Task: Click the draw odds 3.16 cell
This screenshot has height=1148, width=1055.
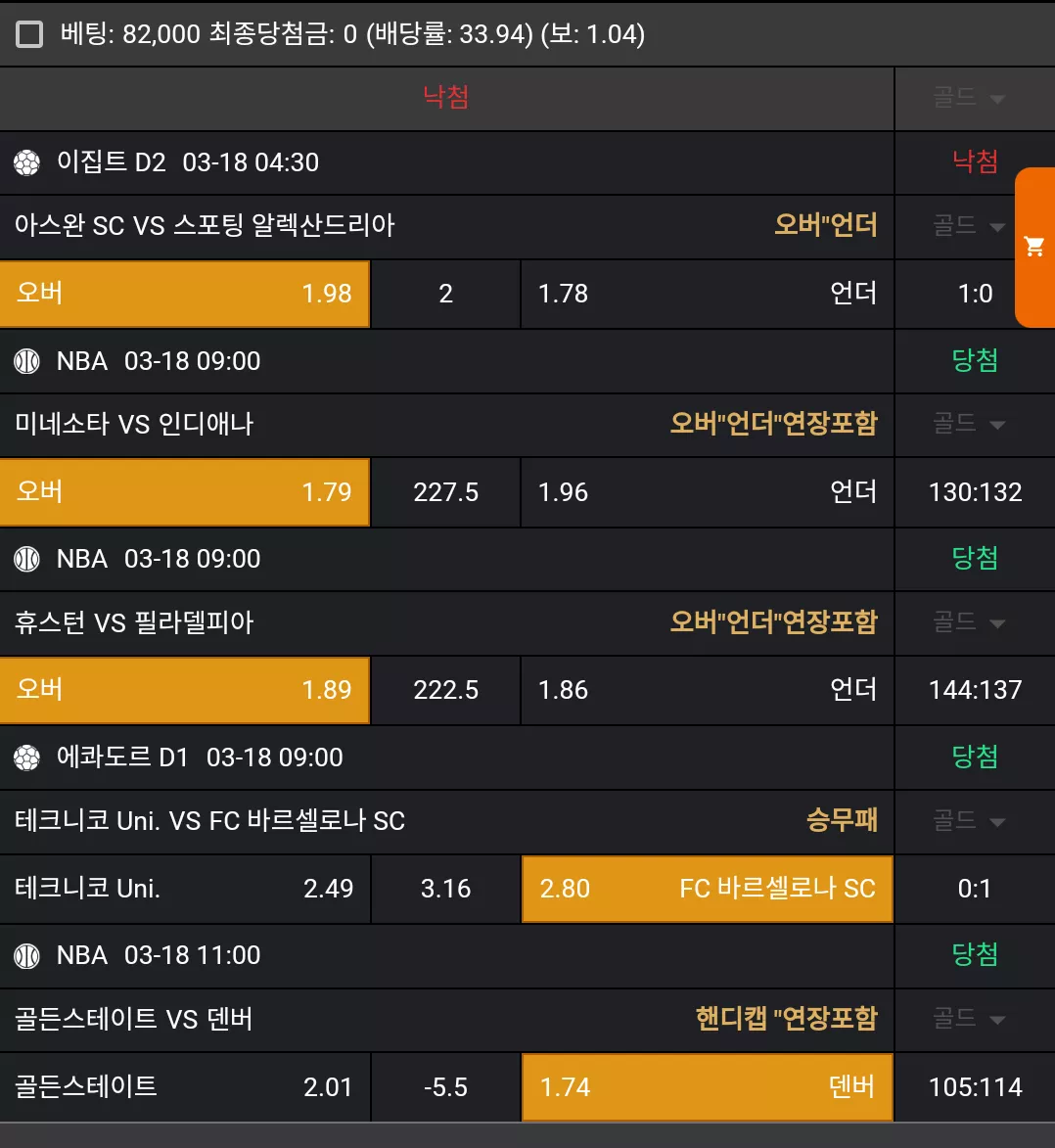Action: (446, 889)
